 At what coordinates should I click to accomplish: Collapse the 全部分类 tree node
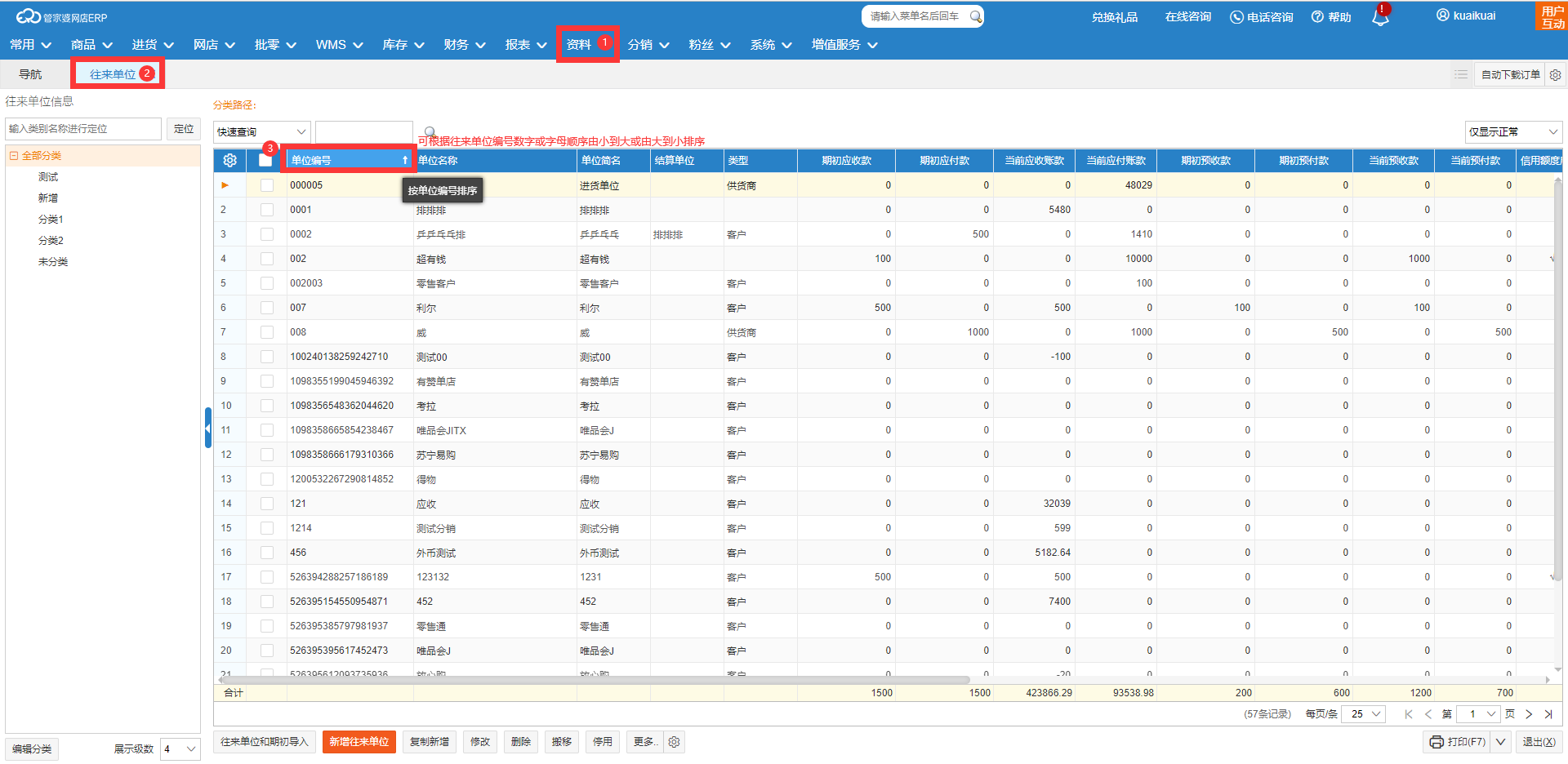point(14,155)
